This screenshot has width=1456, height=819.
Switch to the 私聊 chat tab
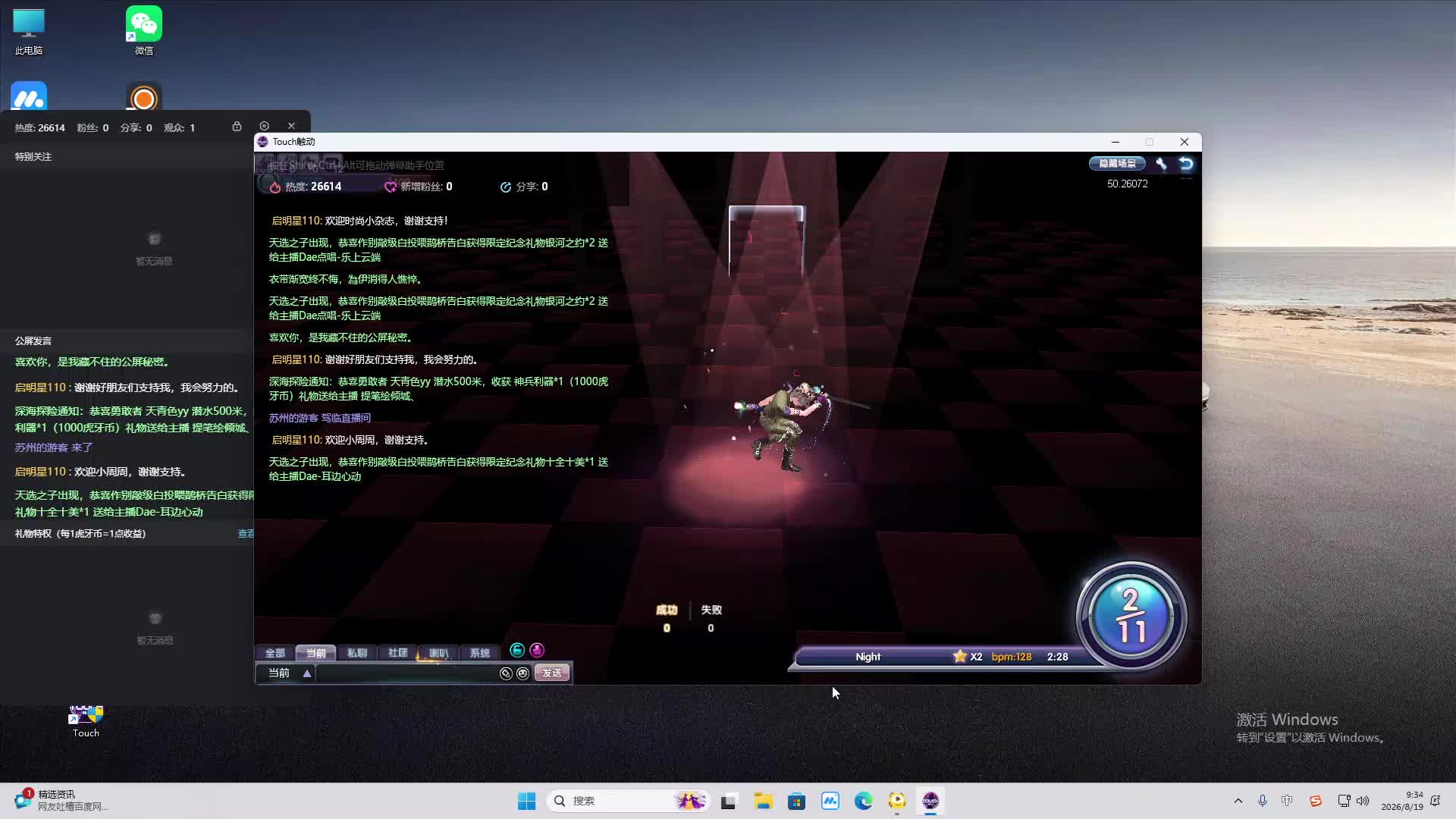(x=356, y=653)
